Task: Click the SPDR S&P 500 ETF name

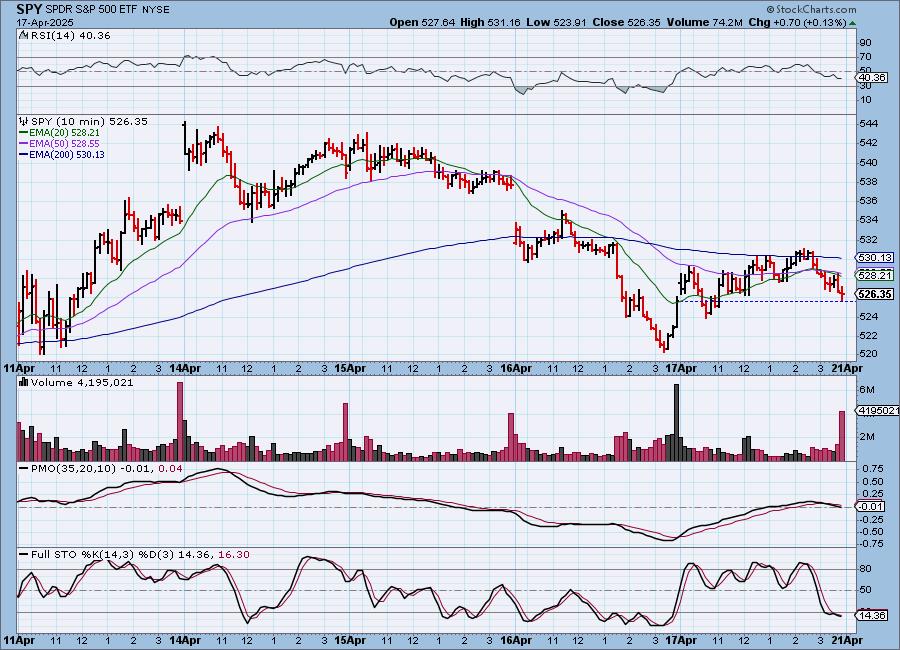Action: [91, 10]
